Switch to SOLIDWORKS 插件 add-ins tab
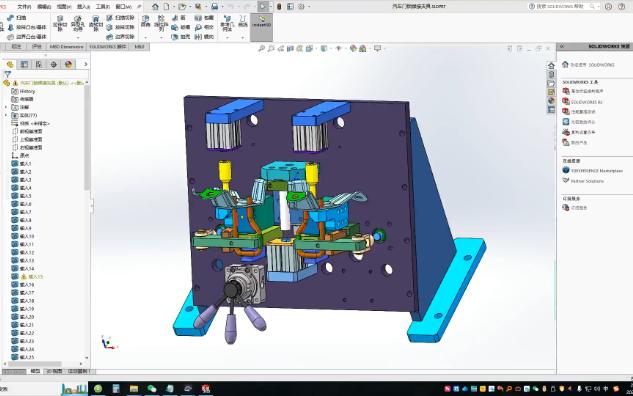633x396 pixels. pyautogui.click(x=108, y=47)
